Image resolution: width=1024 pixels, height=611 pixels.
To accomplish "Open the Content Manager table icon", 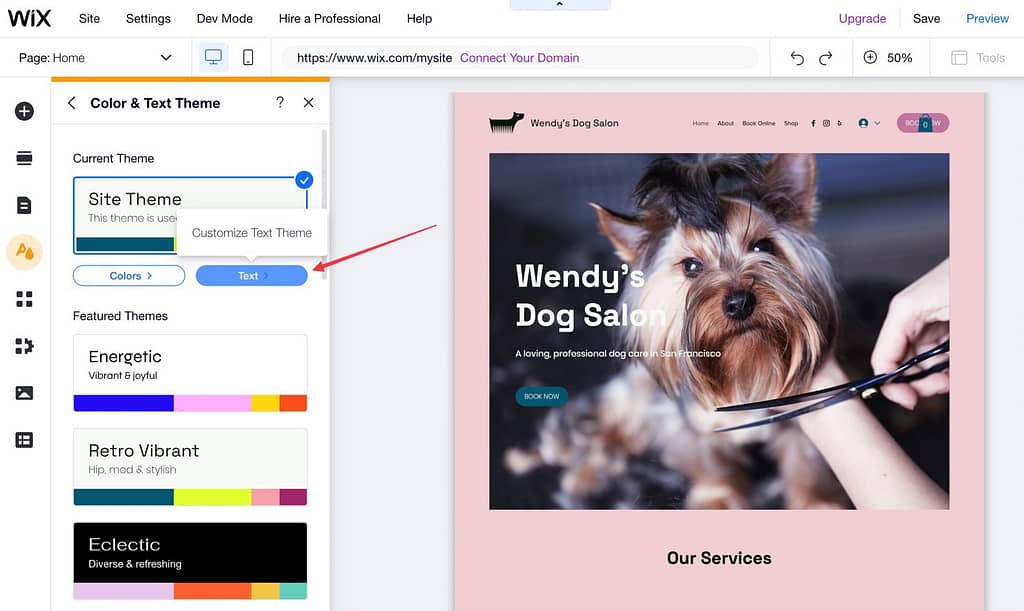I will tap(24, 440).
